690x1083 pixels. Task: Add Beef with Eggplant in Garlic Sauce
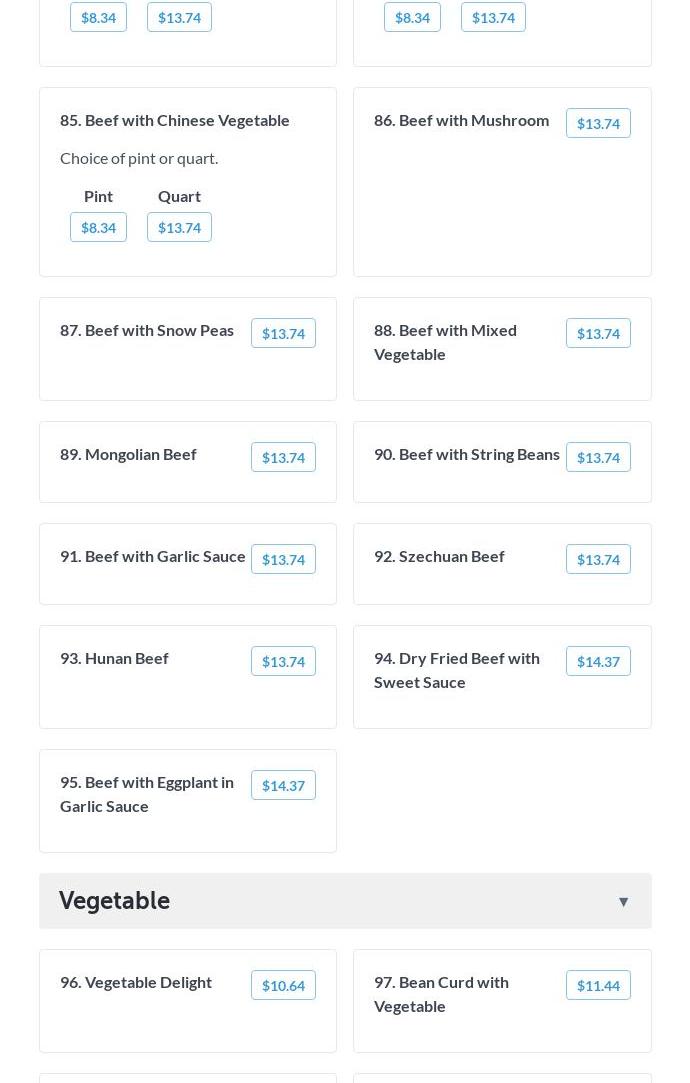283,786
